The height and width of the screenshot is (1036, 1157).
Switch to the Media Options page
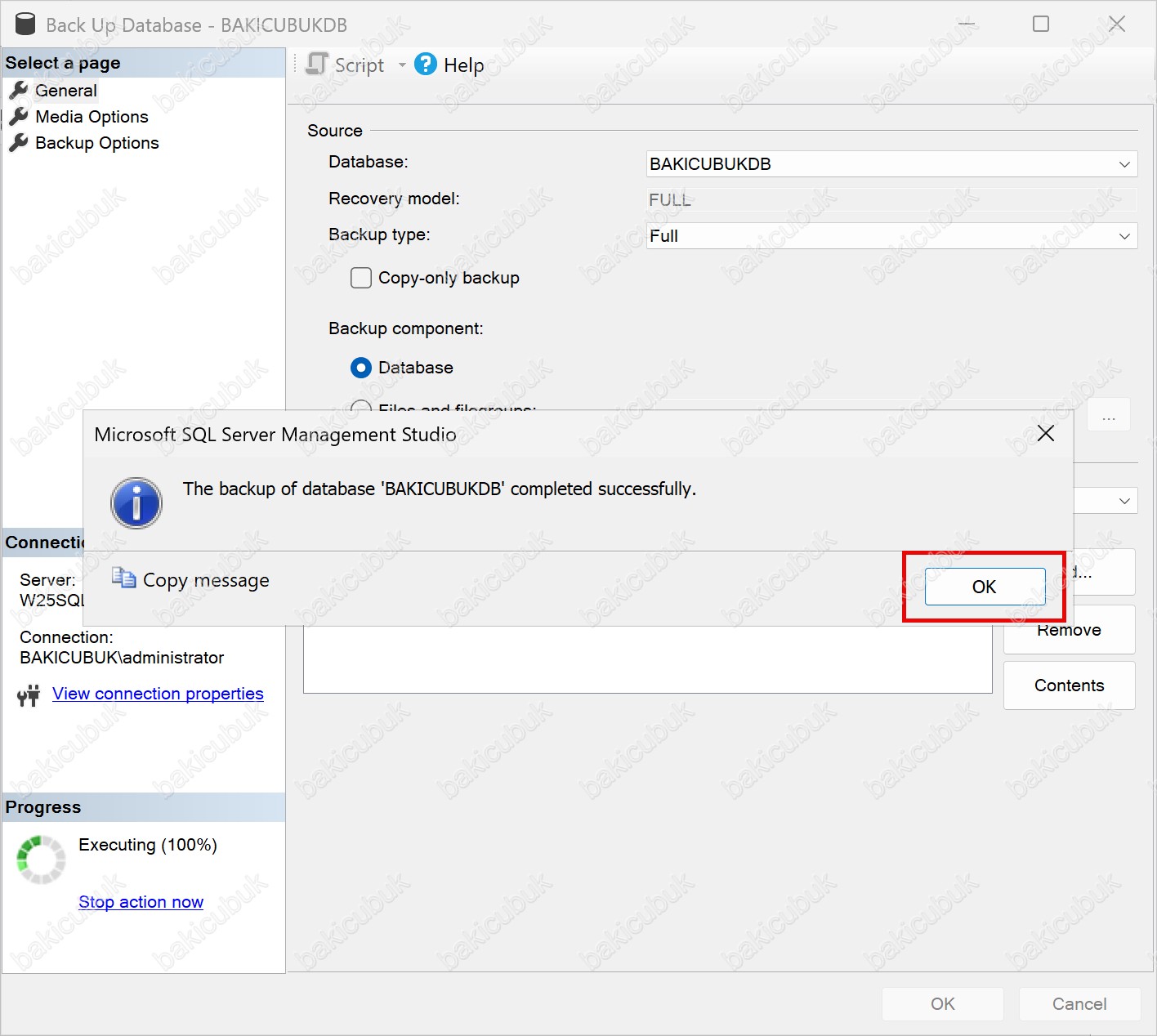(92, 117)
